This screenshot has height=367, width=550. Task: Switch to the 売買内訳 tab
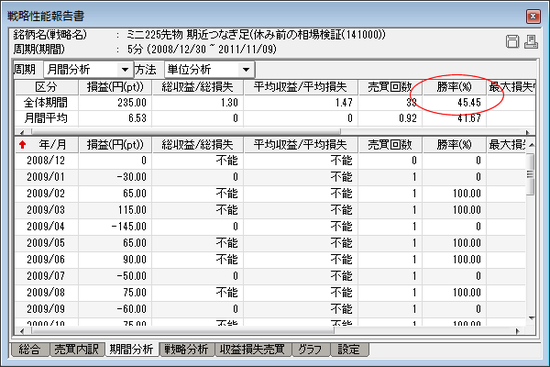pyautogui.click(x=76, y=349)
